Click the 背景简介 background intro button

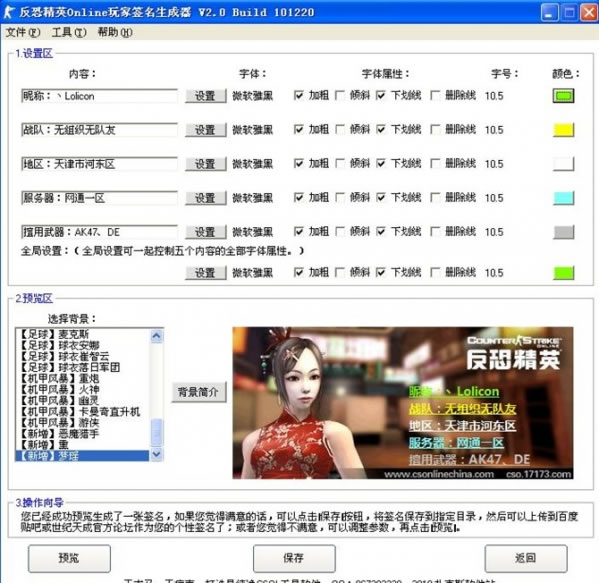(x=199, y=392)
